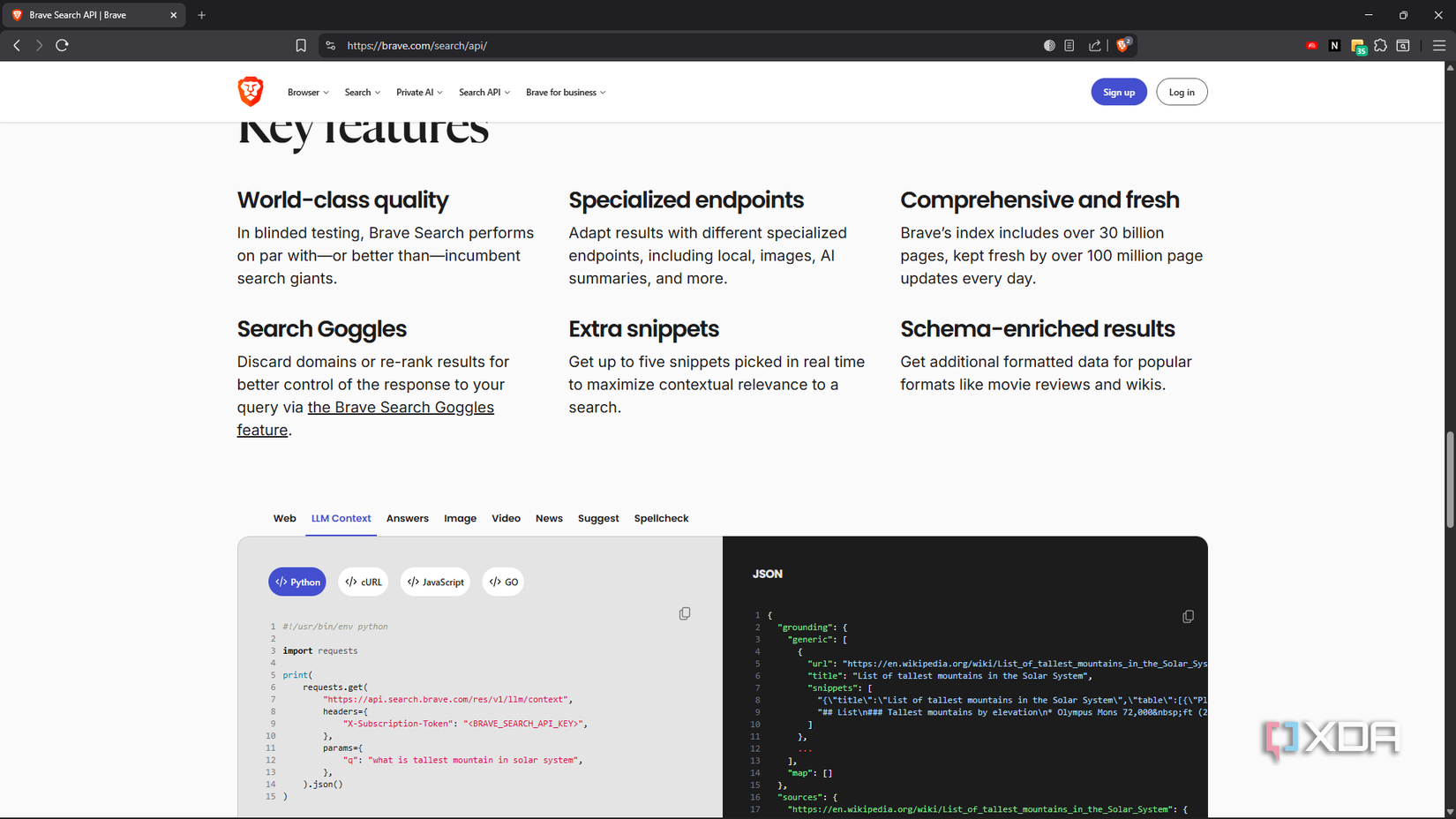Open the sticky notes extension showing 35

pyautogui.click(x=1357, y=45)
